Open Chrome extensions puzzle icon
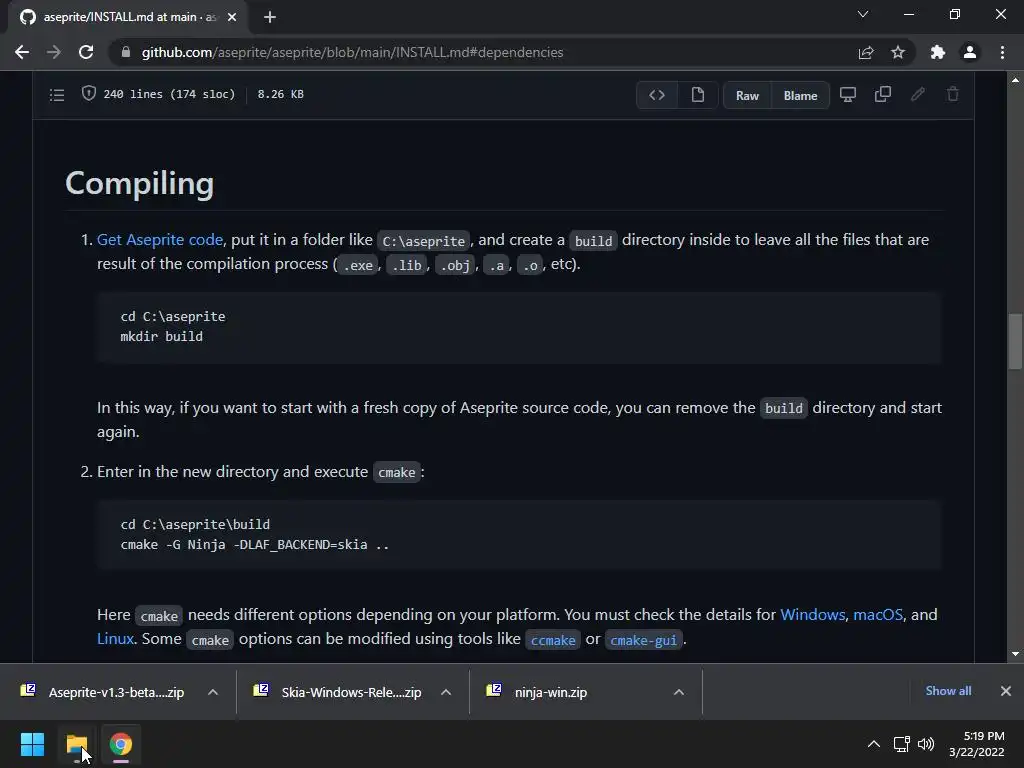 938,52
